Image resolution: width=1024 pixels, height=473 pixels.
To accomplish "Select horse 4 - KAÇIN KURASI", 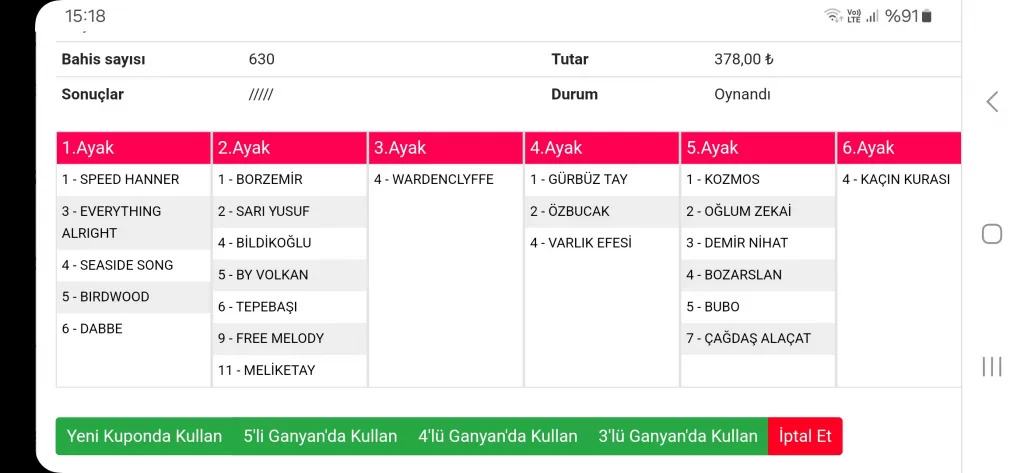I will pos(896,180).
